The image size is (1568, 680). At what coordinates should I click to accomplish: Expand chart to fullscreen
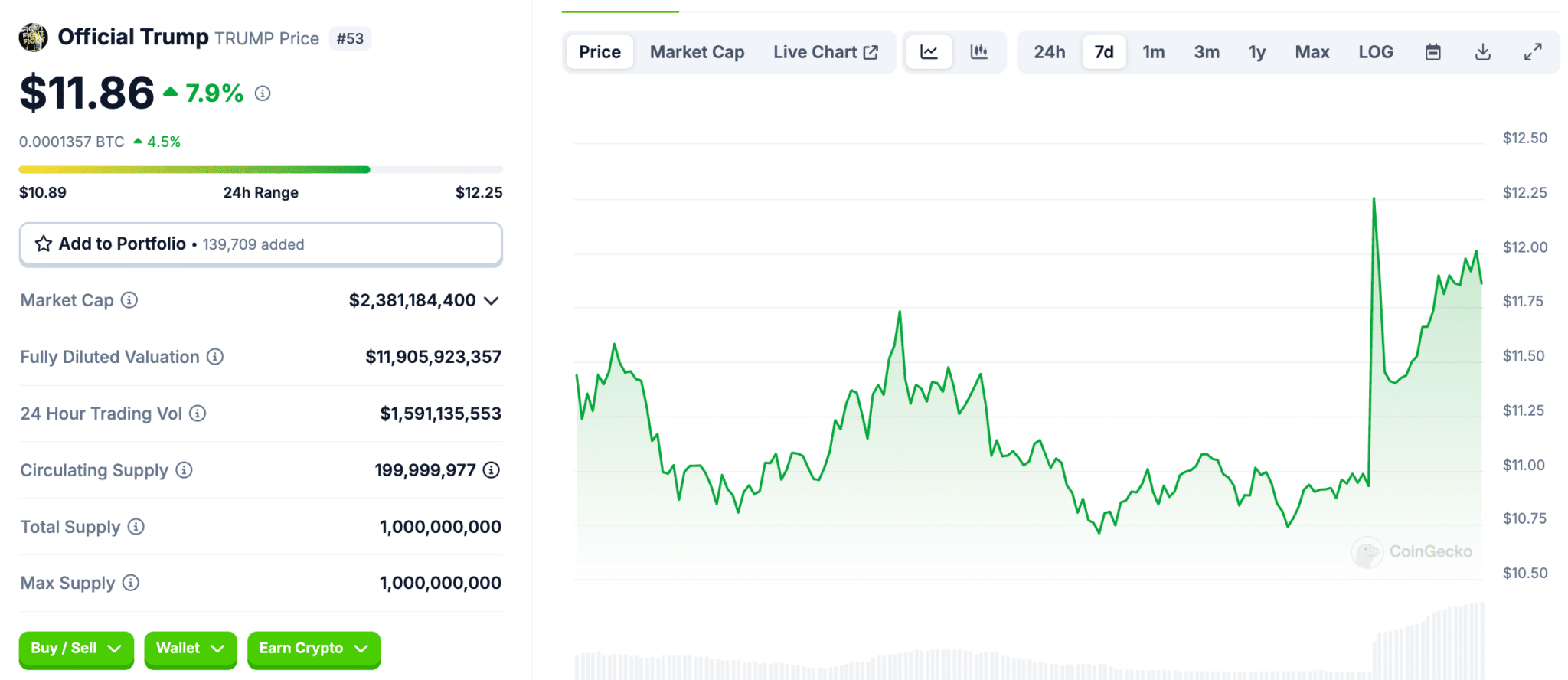1533,52
